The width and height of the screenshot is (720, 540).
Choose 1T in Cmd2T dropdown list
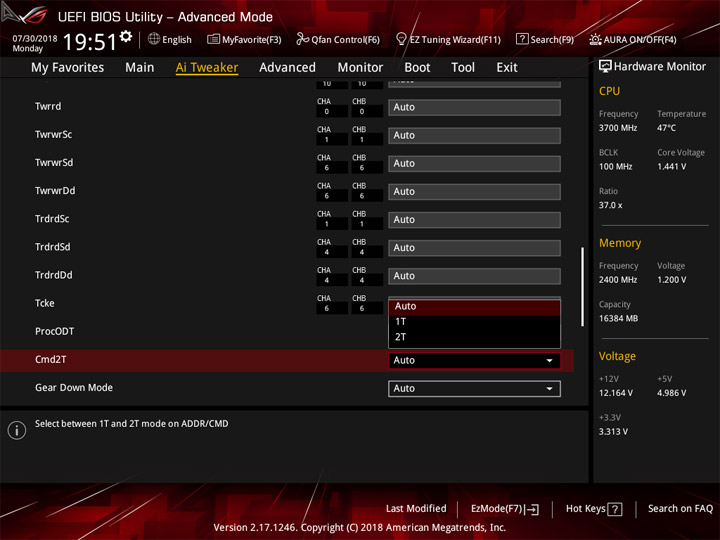pyautogui.click(x=474, y=322)
